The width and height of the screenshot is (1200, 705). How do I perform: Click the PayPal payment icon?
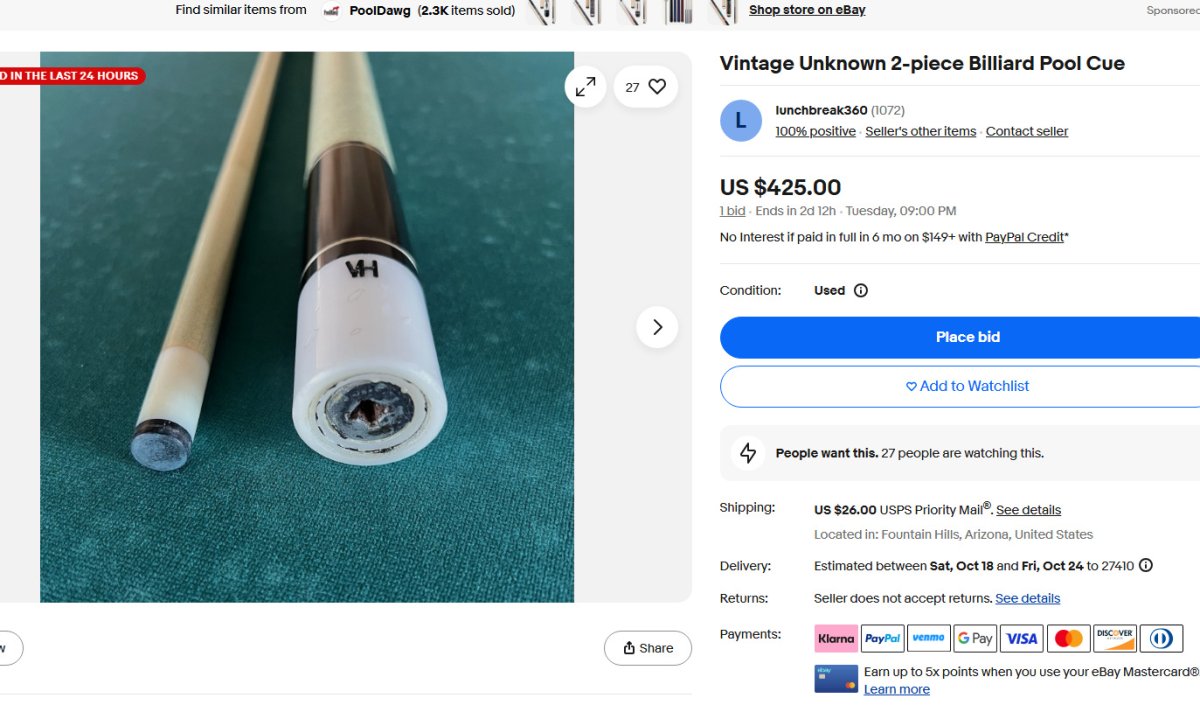click(x=883, y=638)
